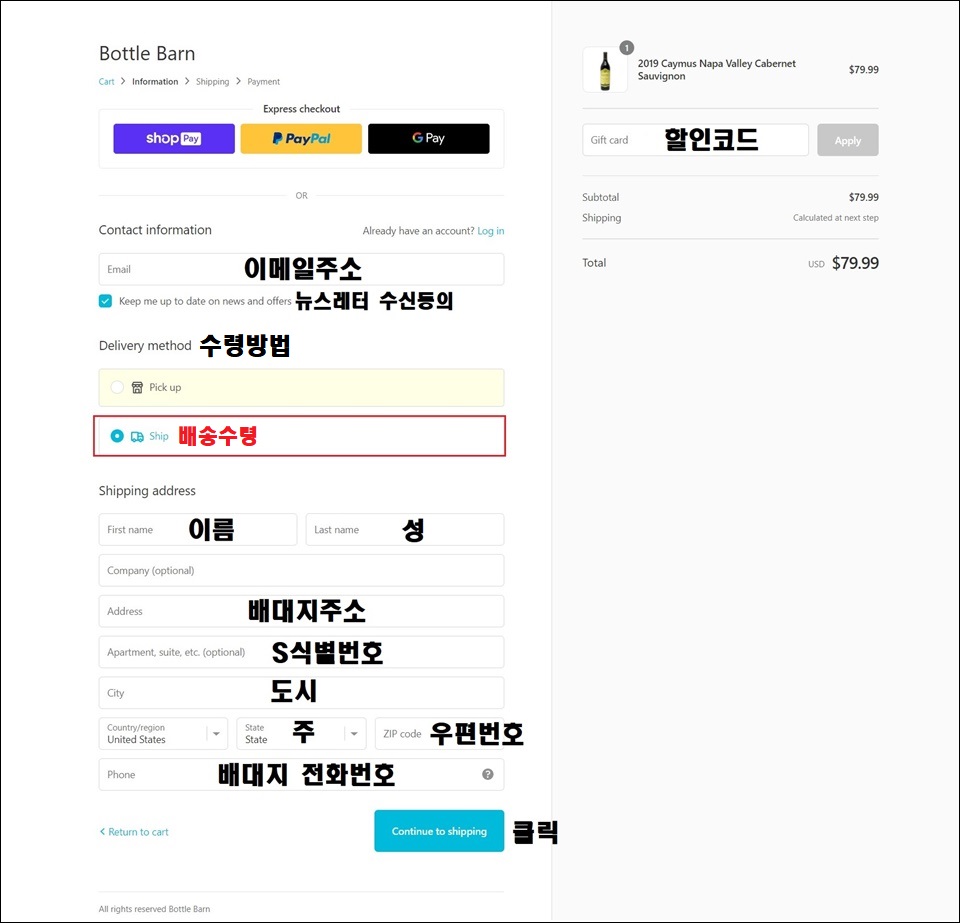
Task: Open the State dropdown
Action: (x=301, y=733)
